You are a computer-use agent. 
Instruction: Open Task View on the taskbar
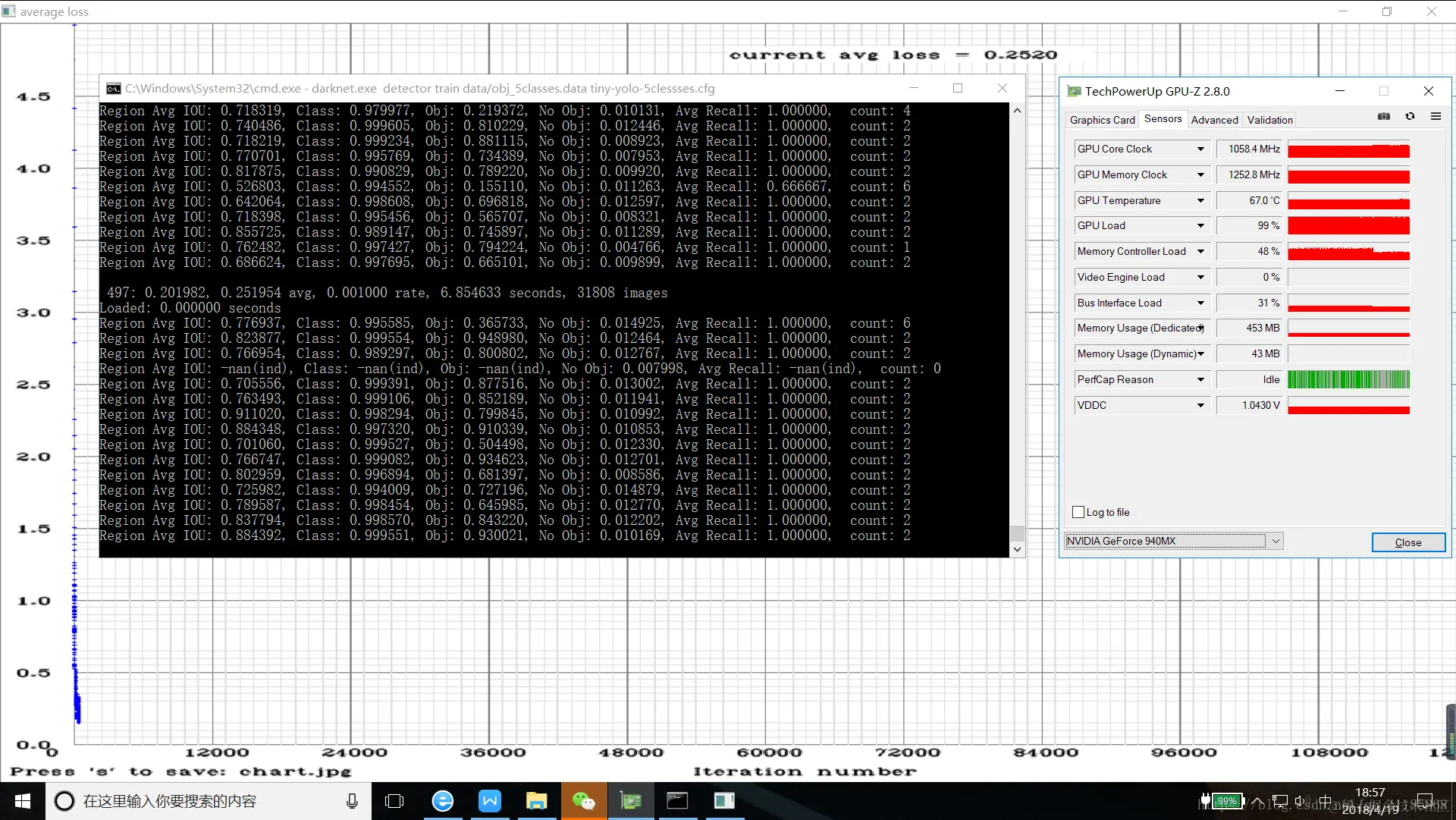(x=394, y=801)
